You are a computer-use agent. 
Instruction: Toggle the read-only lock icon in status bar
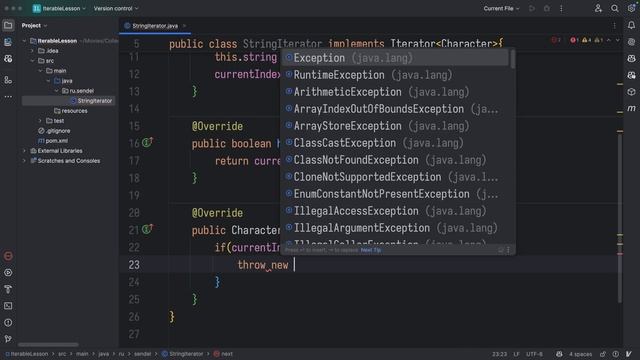pyautogui.click(x=603, y=354)
